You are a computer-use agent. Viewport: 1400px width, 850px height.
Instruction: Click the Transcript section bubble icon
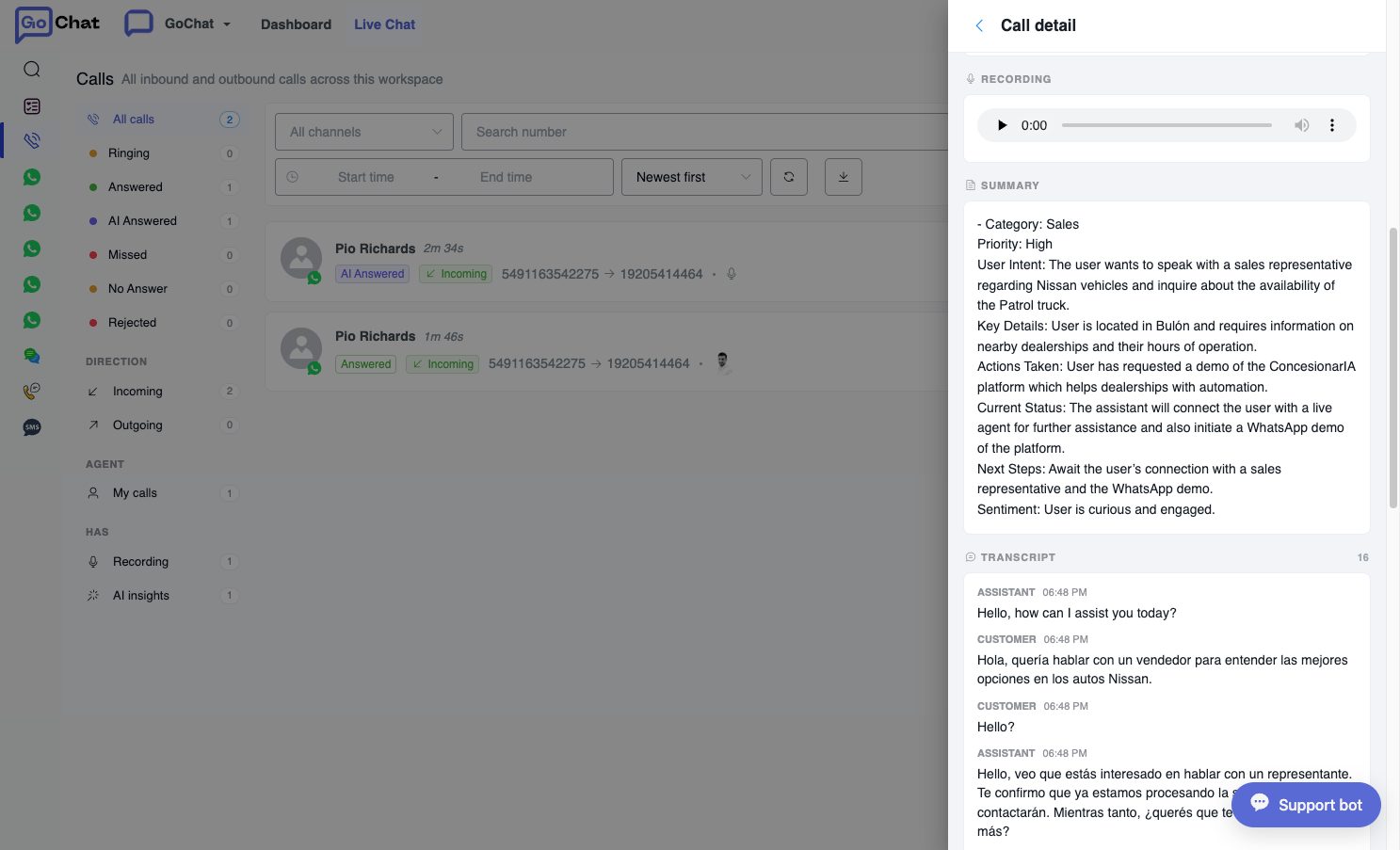[x=971, y=557]
